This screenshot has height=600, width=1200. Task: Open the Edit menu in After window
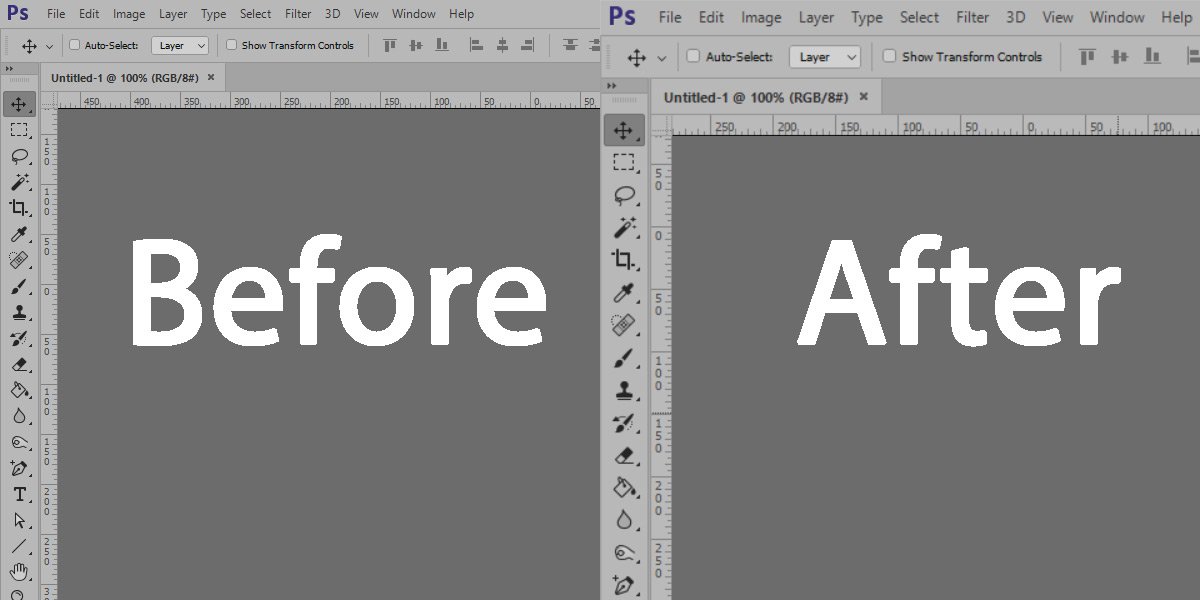click(x=711, y=17)
